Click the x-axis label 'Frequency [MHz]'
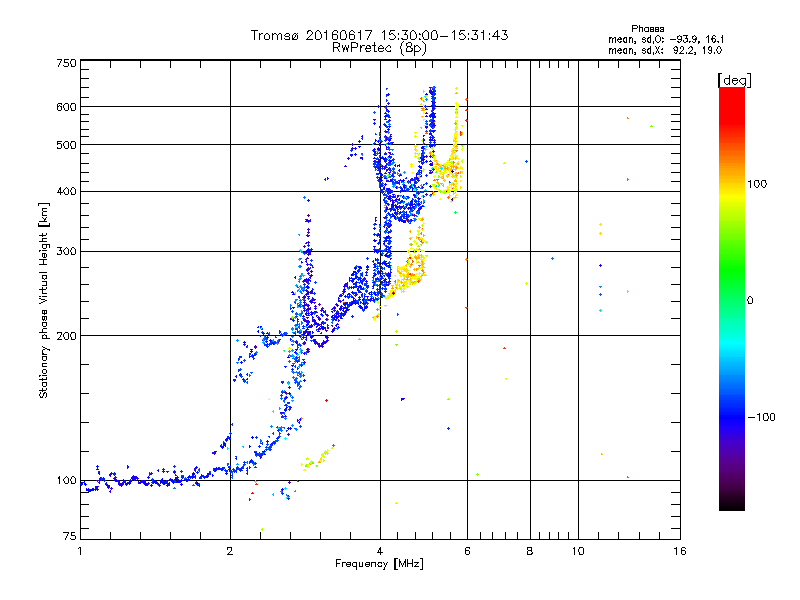The image size is (800, 600). pos(379,564)
